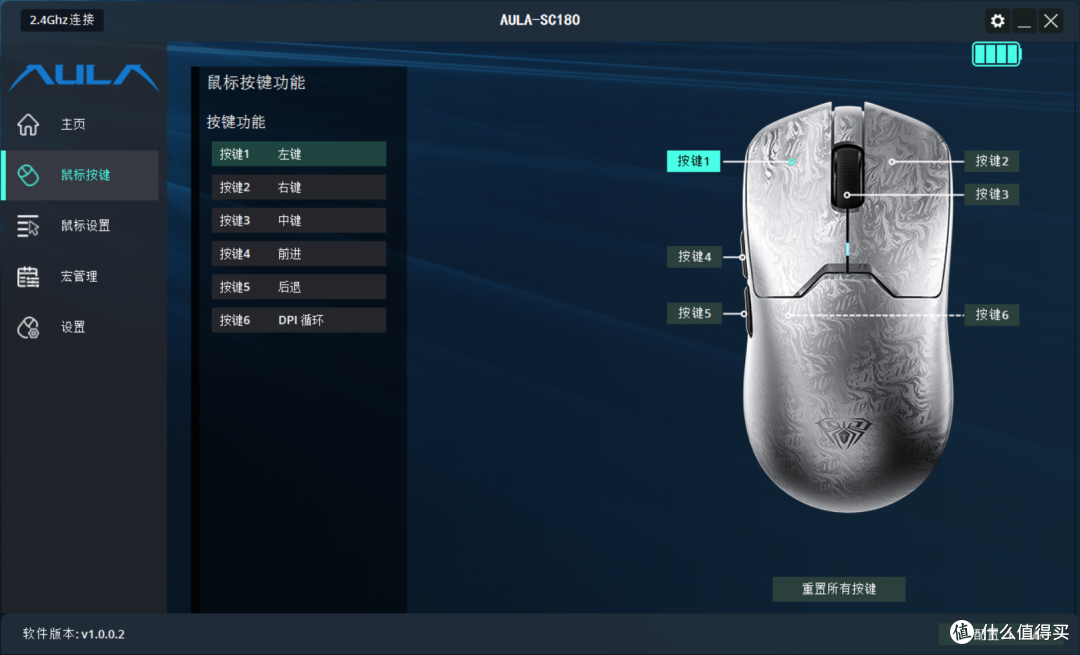
Task: Click the 按键1 label on mouse diagram
Action: (694, 161)
